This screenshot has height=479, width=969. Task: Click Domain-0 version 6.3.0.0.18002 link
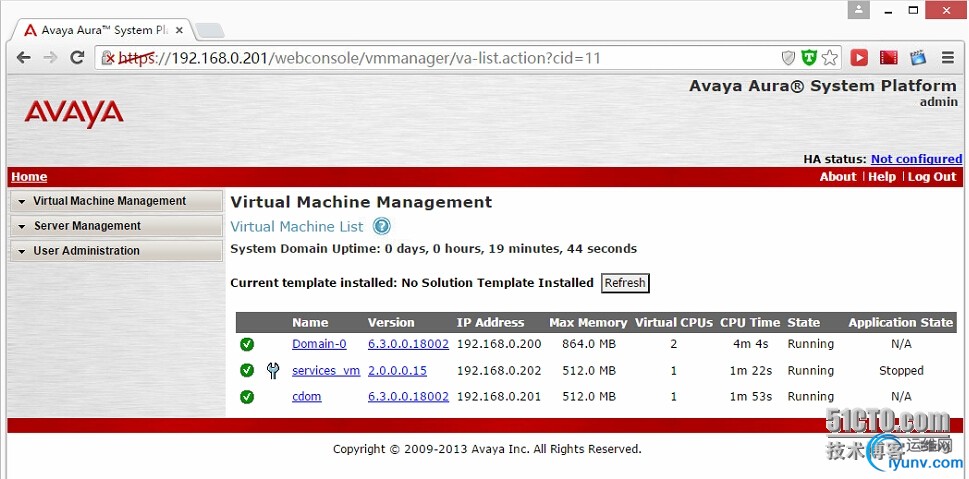tap(408, 344)
